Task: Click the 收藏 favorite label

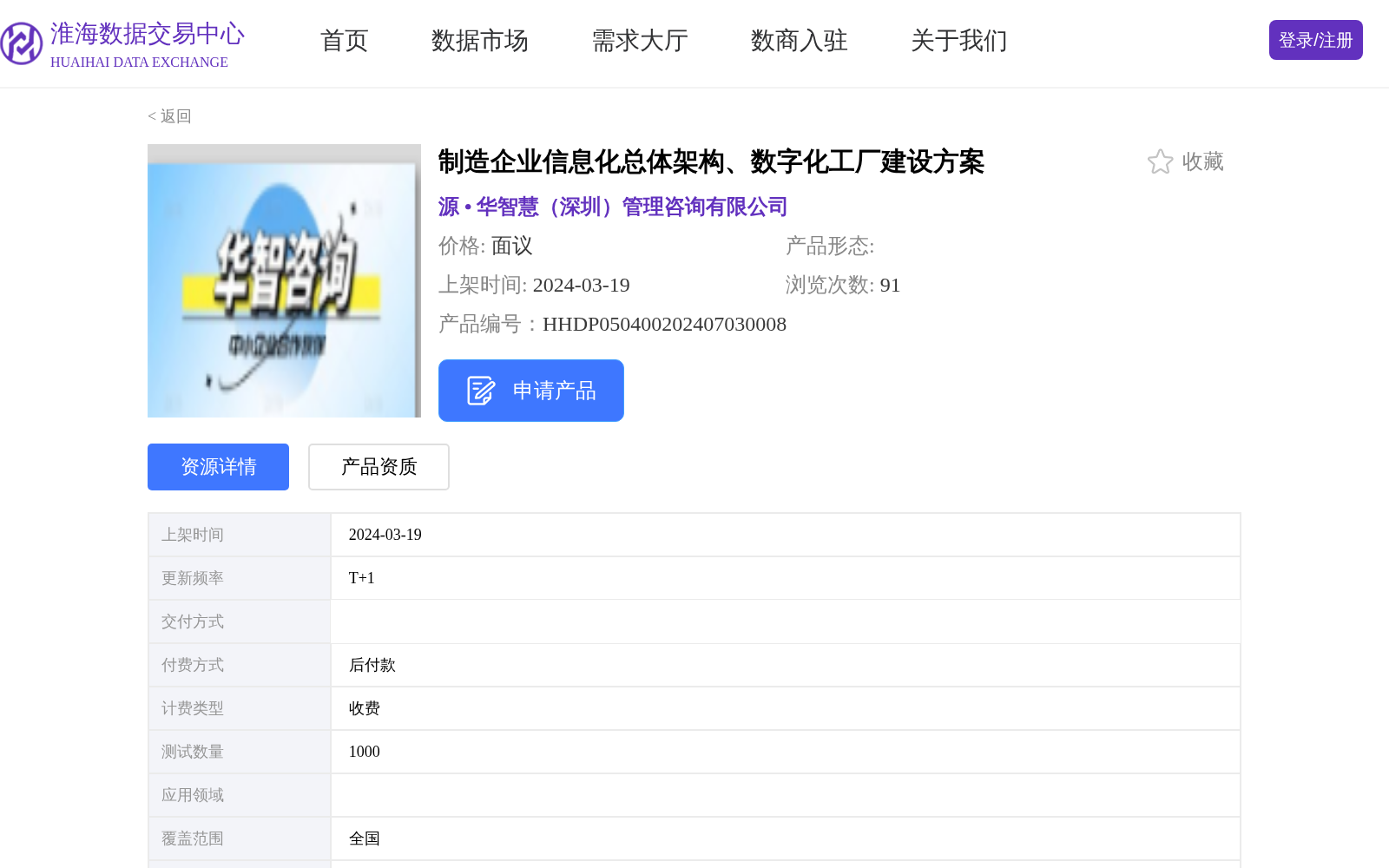Action: [x=1202, y=161]
